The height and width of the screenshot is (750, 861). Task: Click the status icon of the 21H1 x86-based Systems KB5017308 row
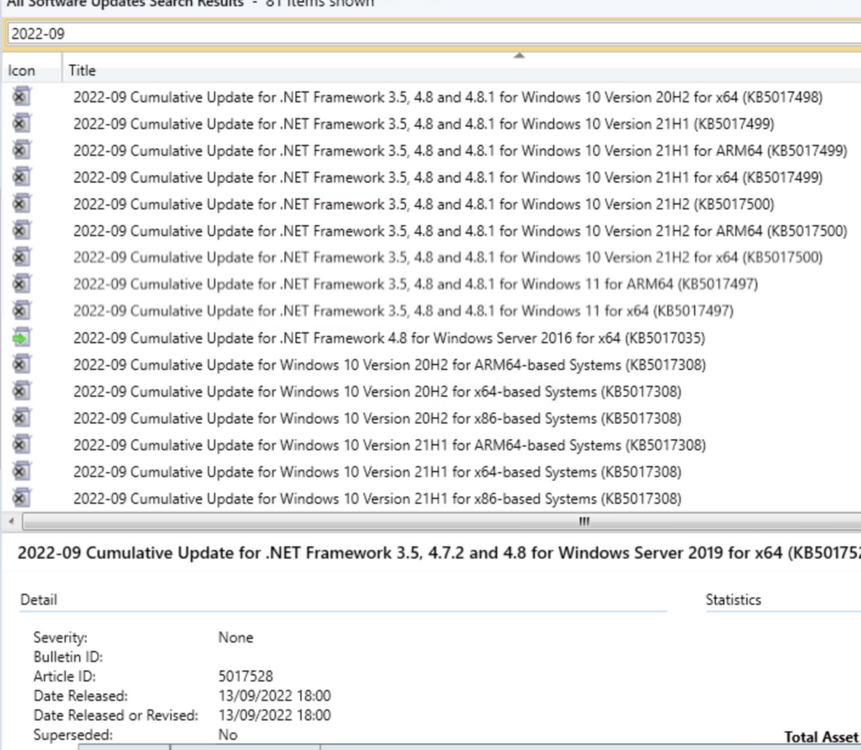(21, 499)
